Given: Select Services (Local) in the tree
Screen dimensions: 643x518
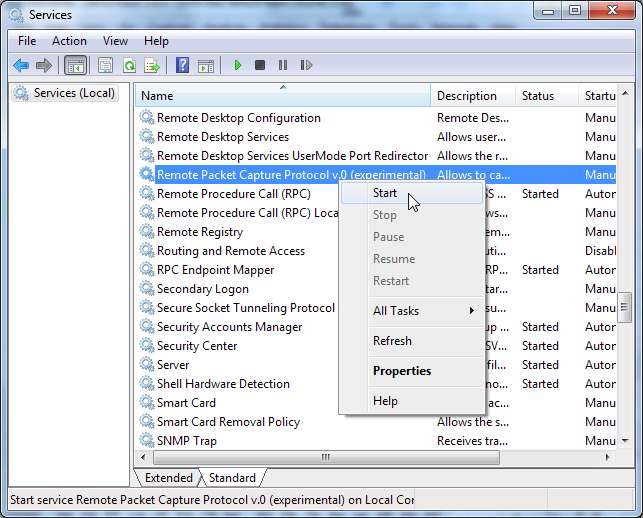Looking at the screenshot, I should pyautogui.click(x=74, y=93).
